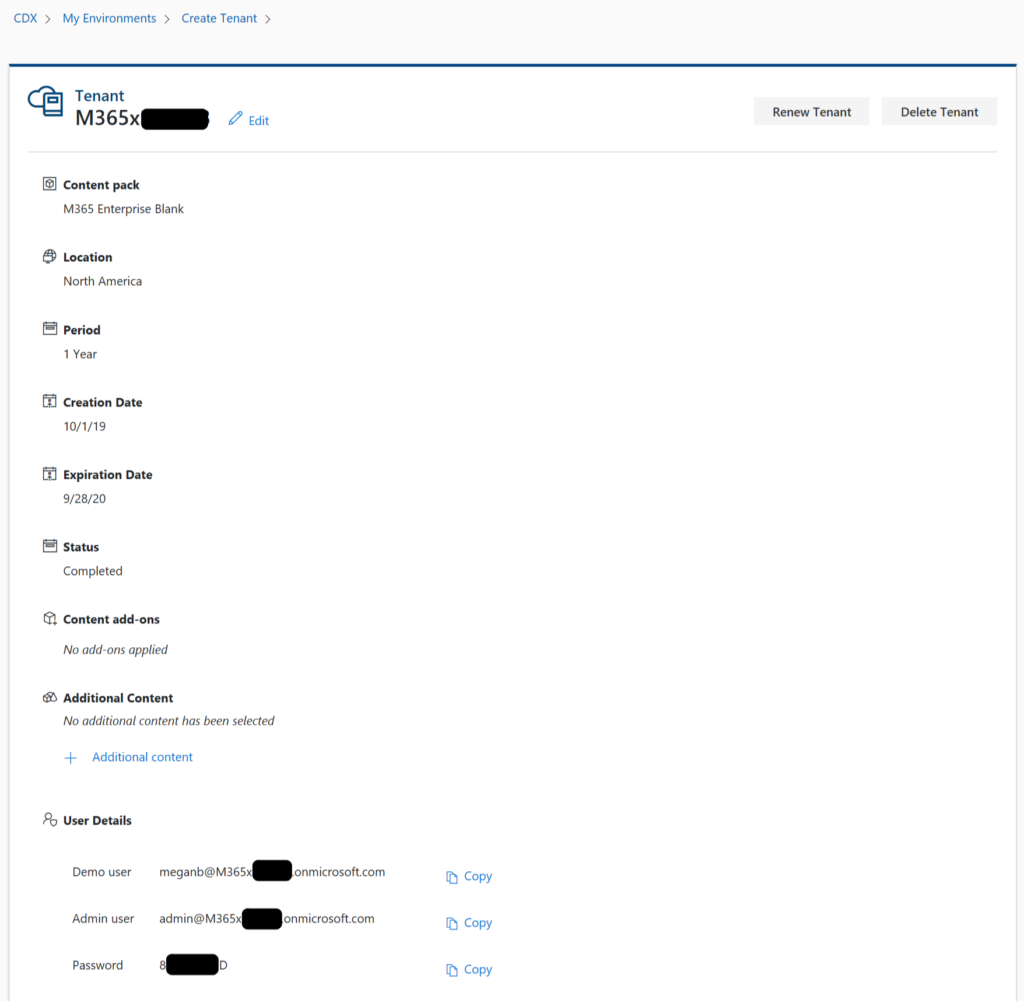Click the chevron after CDX breadcrumb
The image size is (1024, 1003).
48,20
